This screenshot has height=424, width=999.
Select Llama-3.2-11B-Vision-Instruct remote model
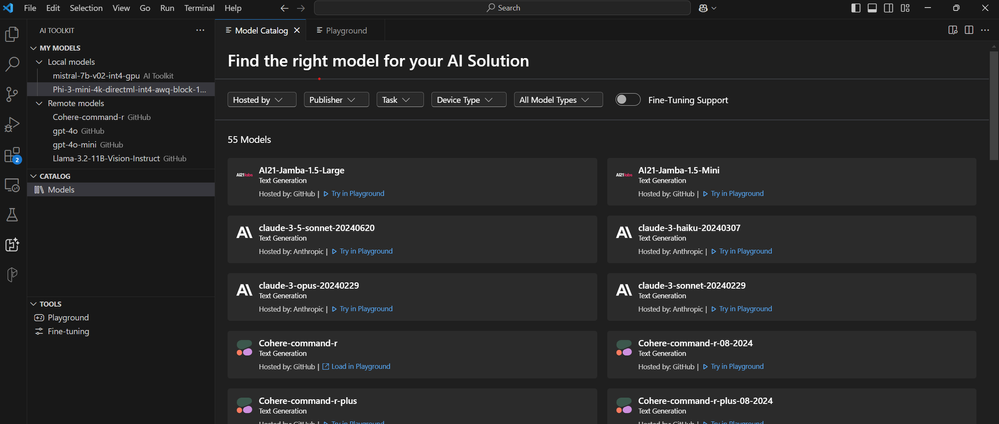point(121,158)
